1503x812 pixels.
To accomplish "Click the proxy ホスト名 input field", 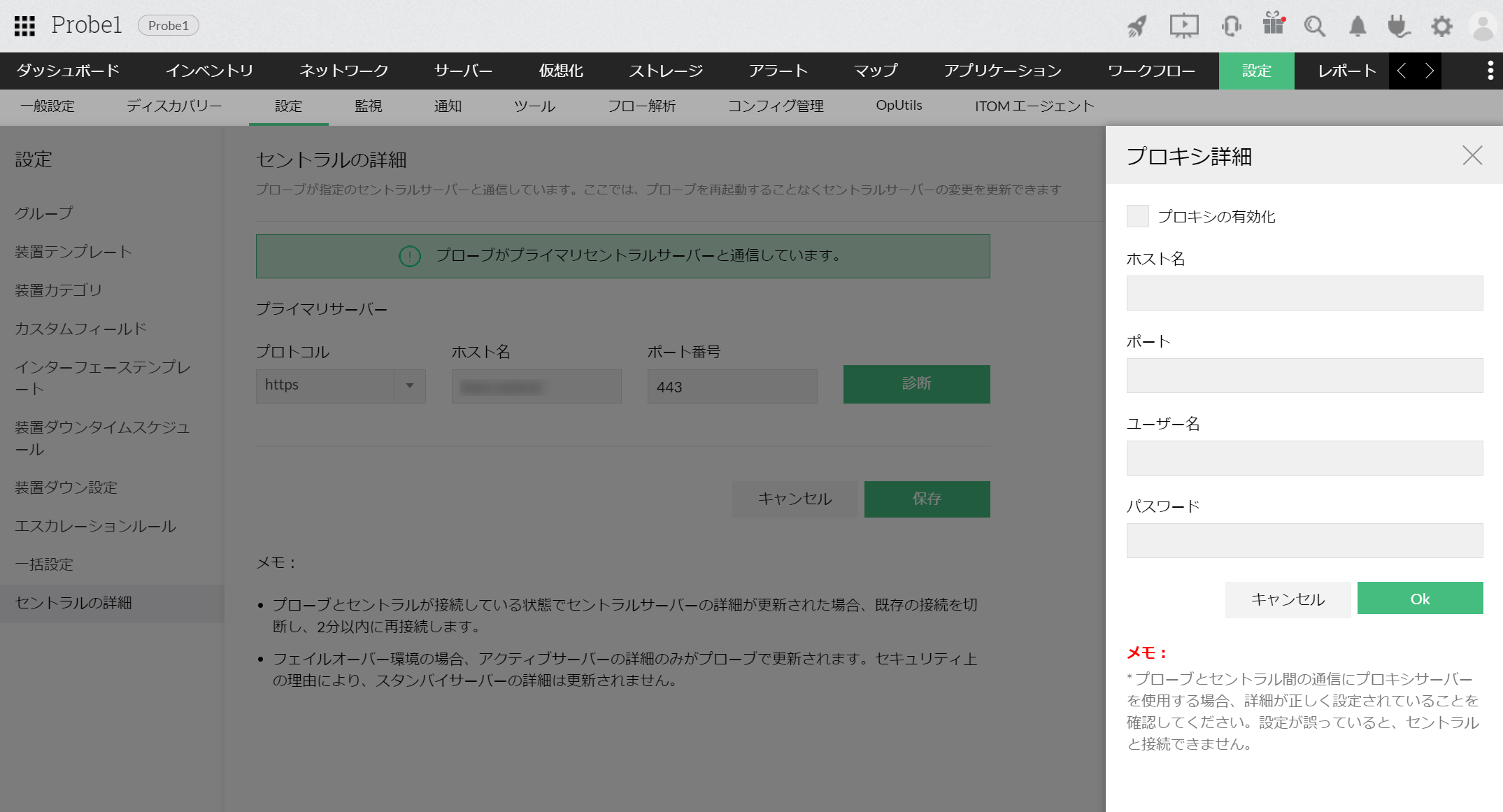I will (1304, 293).
